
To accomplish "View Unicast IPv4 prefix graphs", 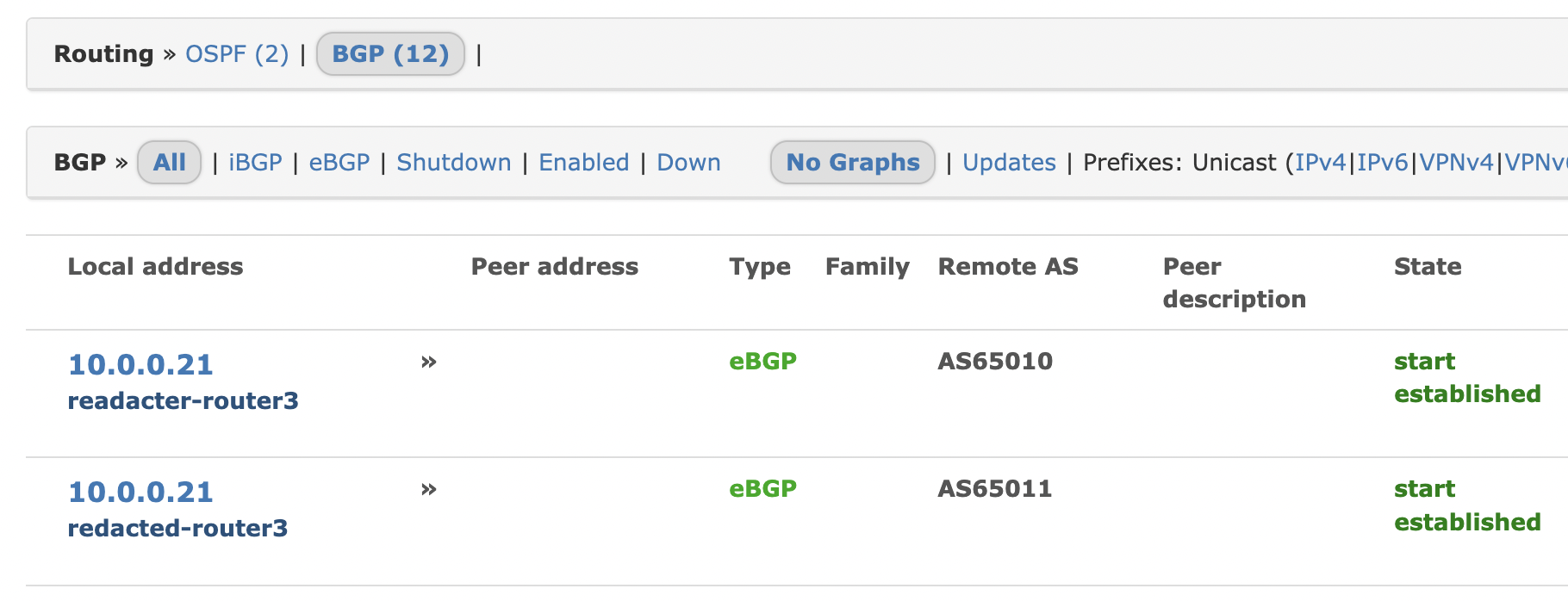I will click(x=1323, y=162).
